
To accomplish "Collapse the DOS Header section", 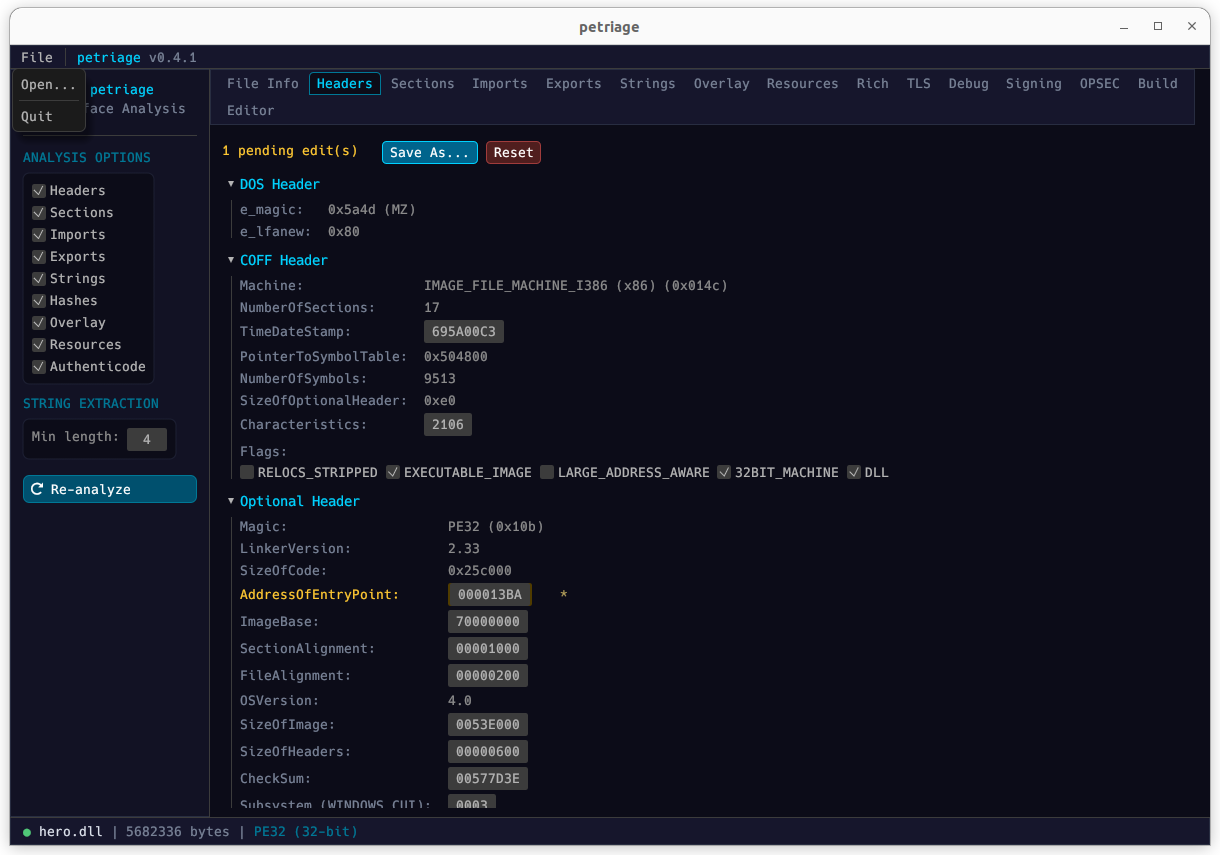I will coord(230,184).
